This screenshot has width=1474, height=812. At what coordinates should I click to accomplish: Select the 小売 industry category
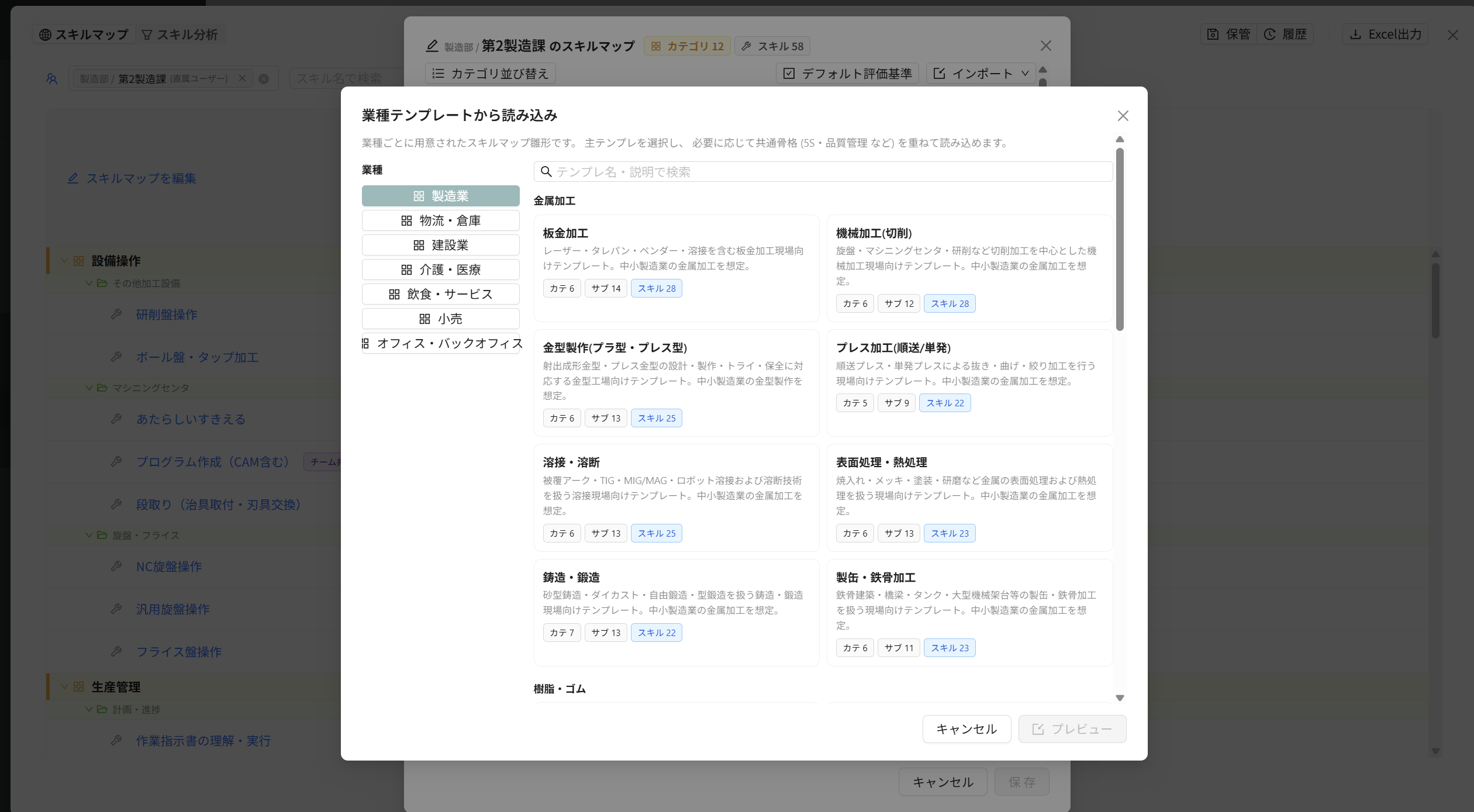440,319
